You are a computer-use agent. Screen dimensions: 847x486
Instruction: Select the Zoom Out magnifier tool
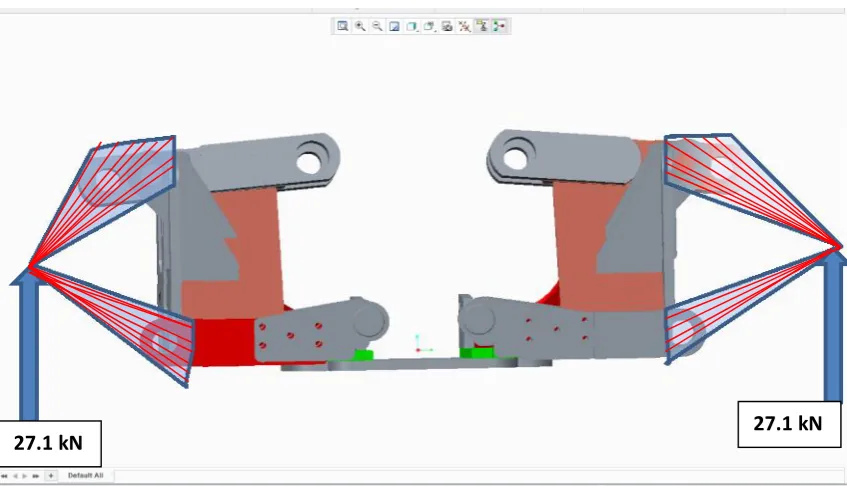pyautogui.click(x=377, y=26)
